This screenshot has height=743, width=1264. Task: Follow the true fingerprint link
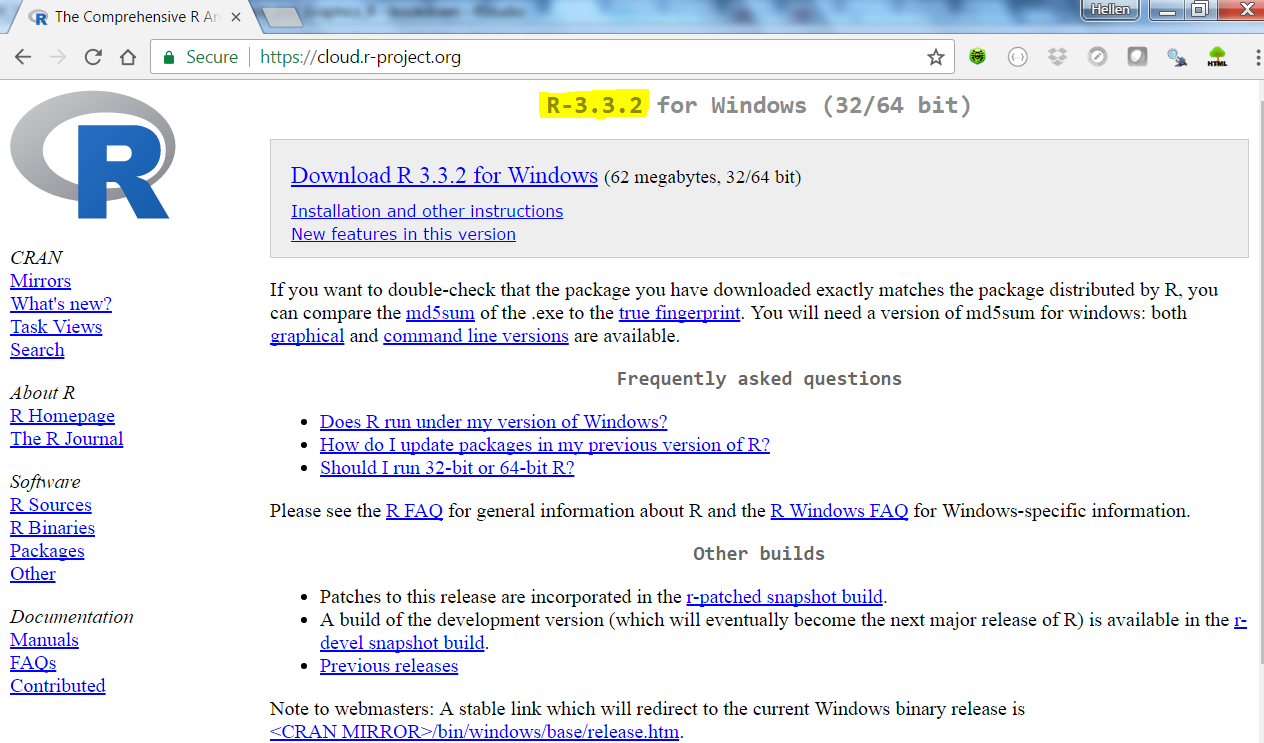point(680,313)
